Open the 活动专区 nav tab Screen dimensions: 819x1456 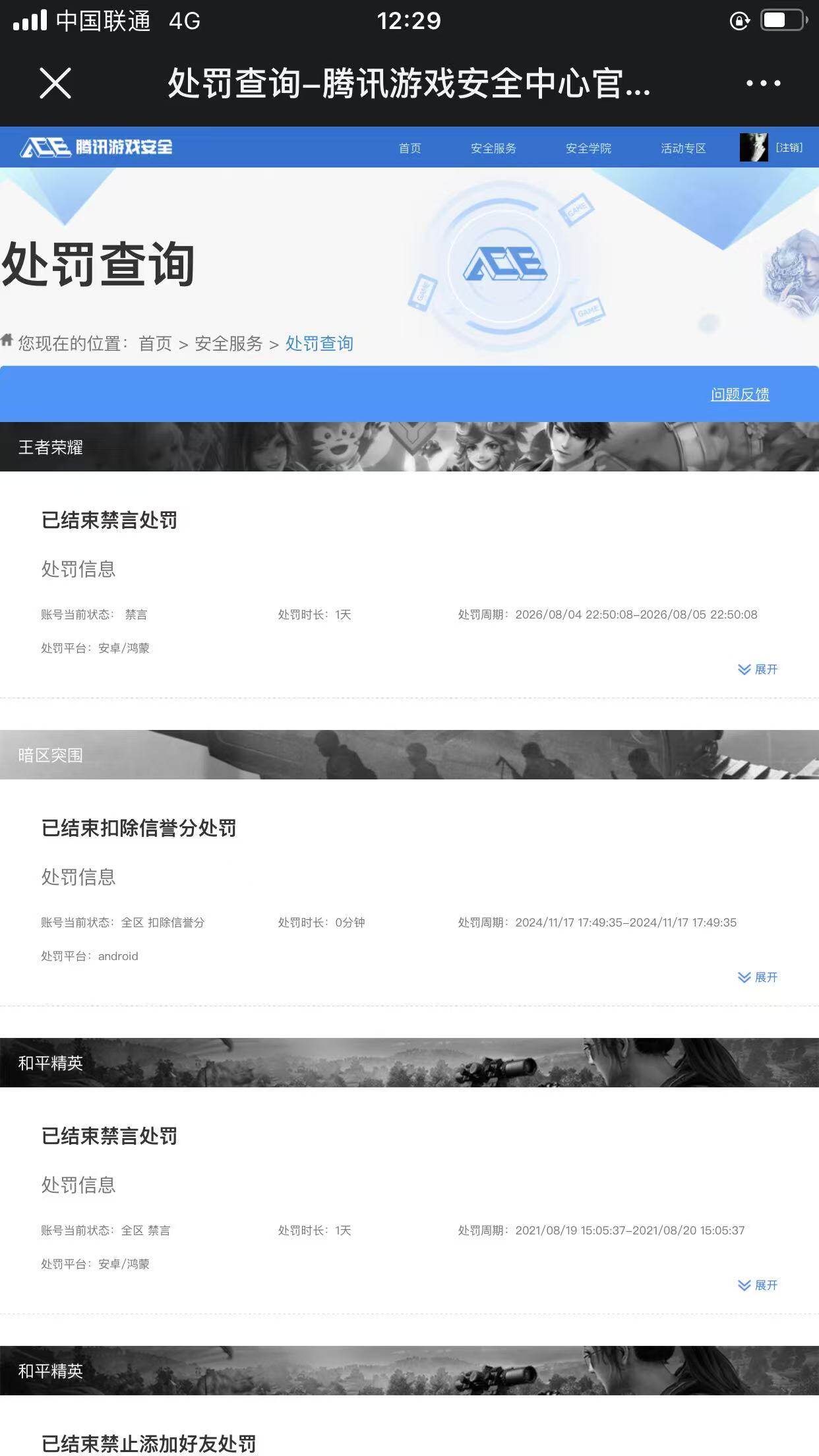tap(683, 148)
